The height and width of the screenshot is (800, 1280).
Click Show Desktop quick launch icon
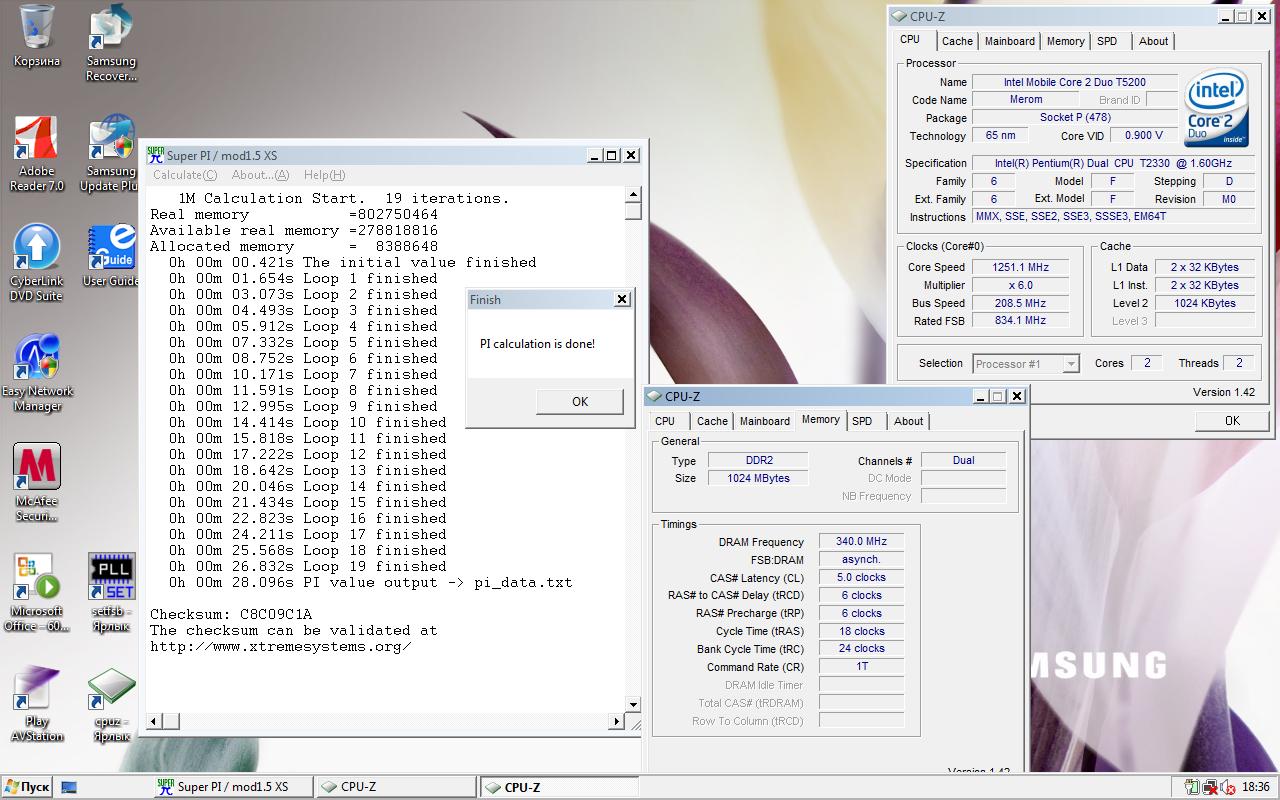[x=69, y=787]
